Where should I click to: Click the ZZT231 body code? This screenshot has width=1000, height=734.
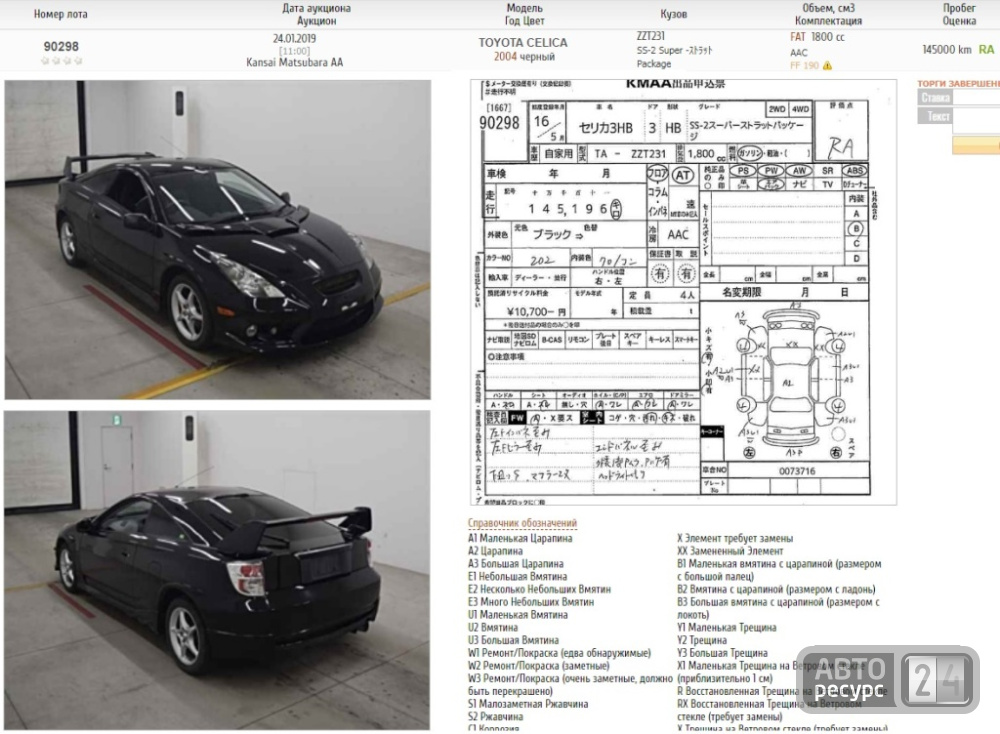651,36
